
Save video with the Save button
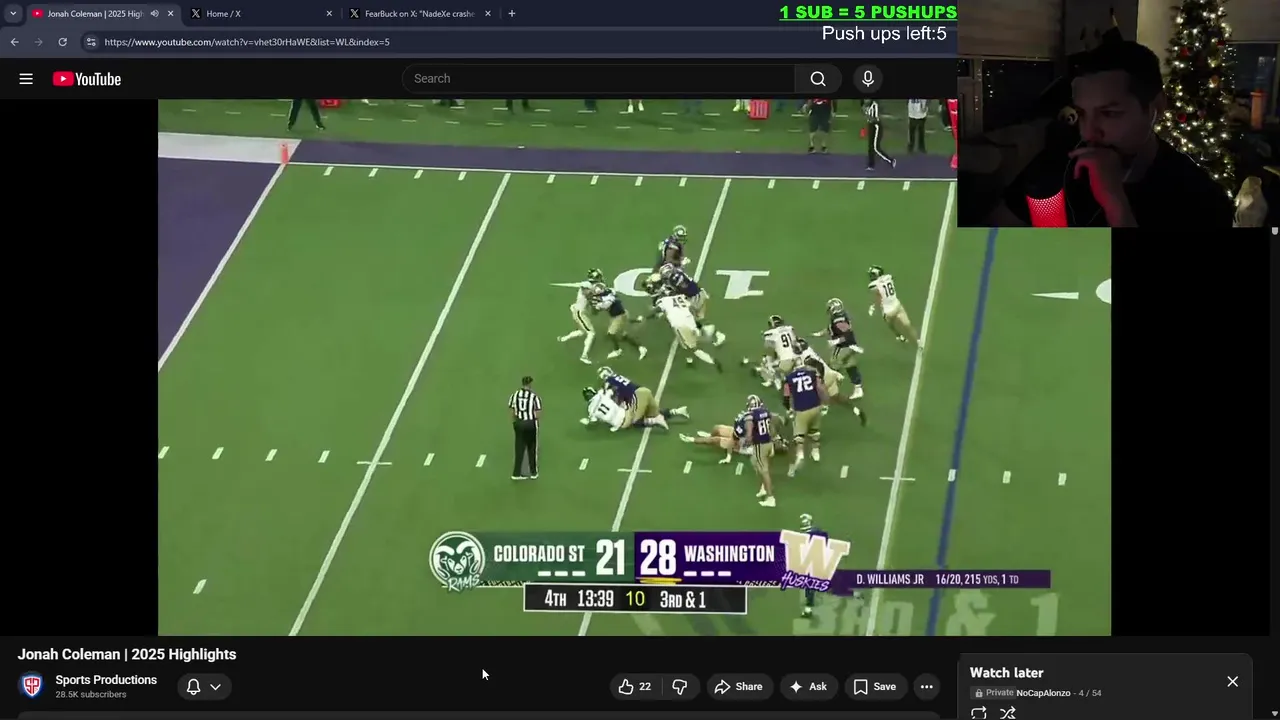[x=875, y=687]
